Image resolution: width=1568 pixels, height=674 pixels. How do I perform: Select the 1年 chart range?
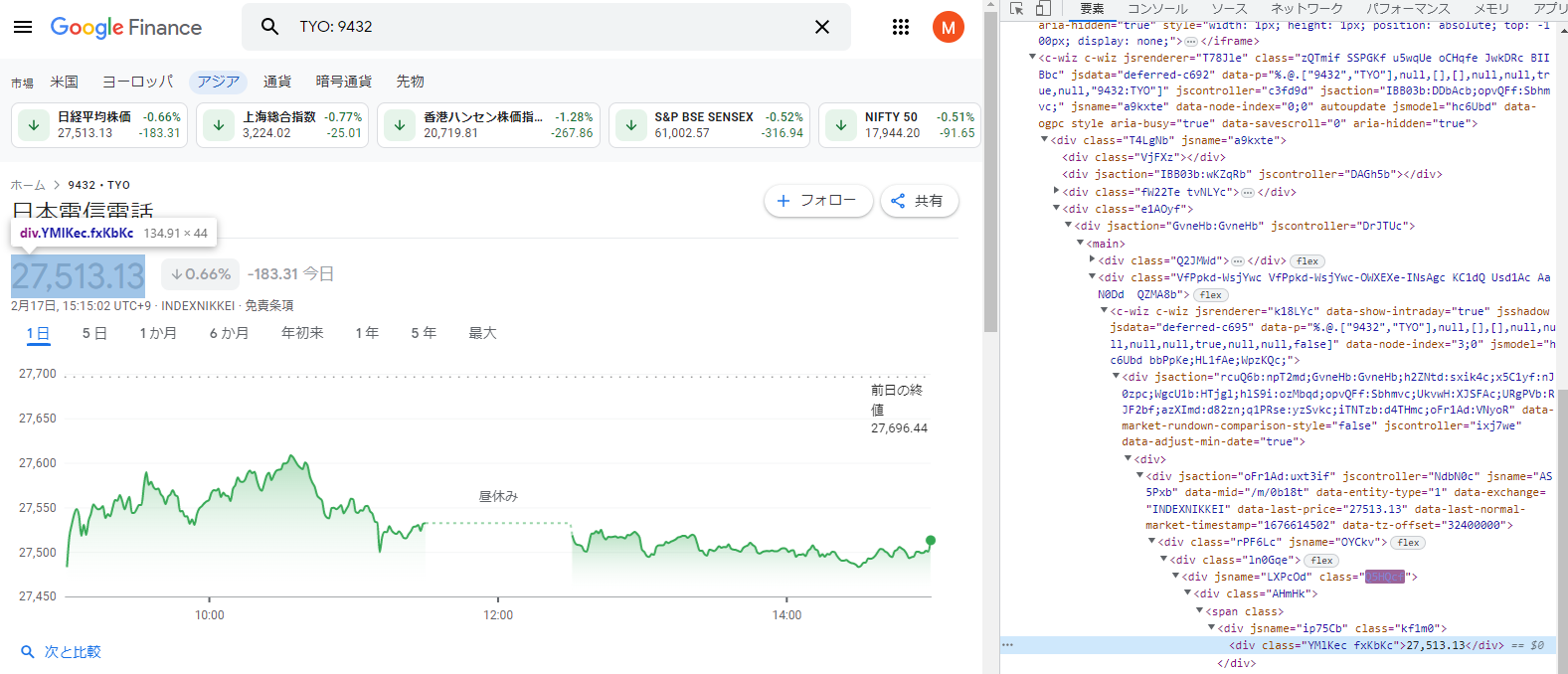click(x=367, y=333)
